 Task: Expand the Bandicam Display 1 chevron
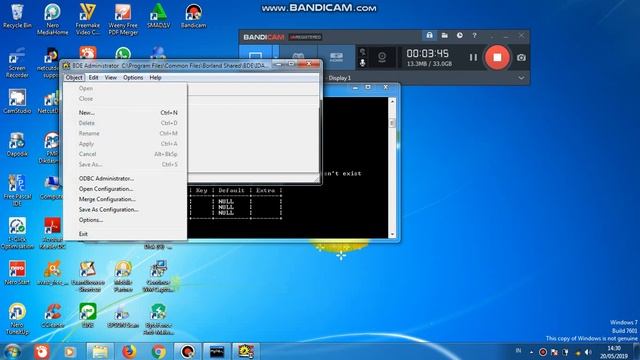coord(521,78)
